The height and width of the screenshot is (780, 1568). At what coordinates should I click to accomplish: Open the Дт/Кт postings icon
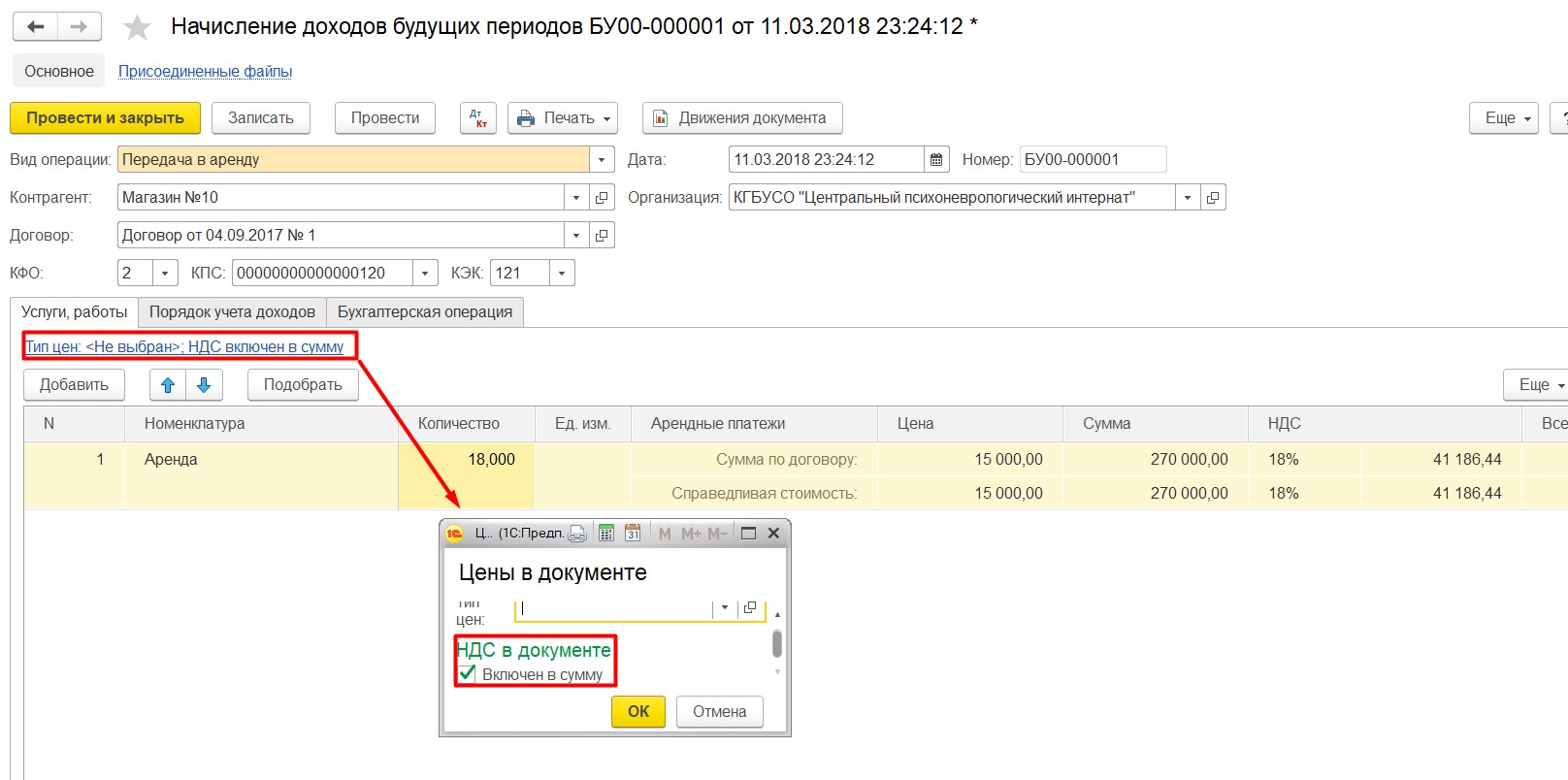478,118
